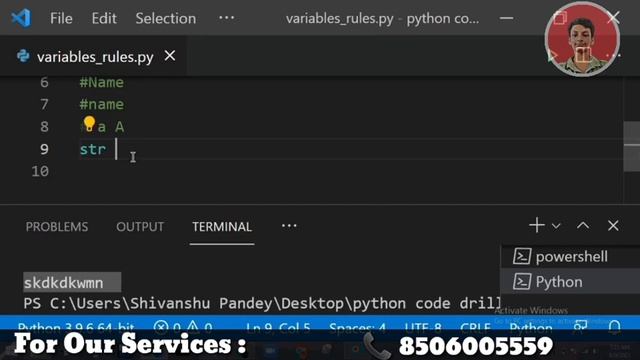Click the Python terminal icon
The width and height of the screenshot is (640, 360).
pos(522,282)
